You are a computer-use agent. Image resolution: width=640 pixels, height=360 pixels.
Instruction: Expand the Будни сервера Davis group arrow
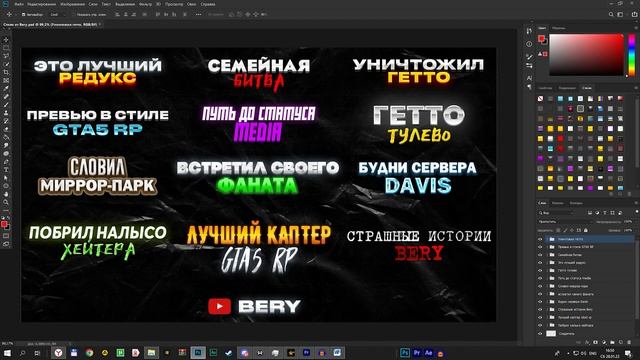click(x=547, y=302)
